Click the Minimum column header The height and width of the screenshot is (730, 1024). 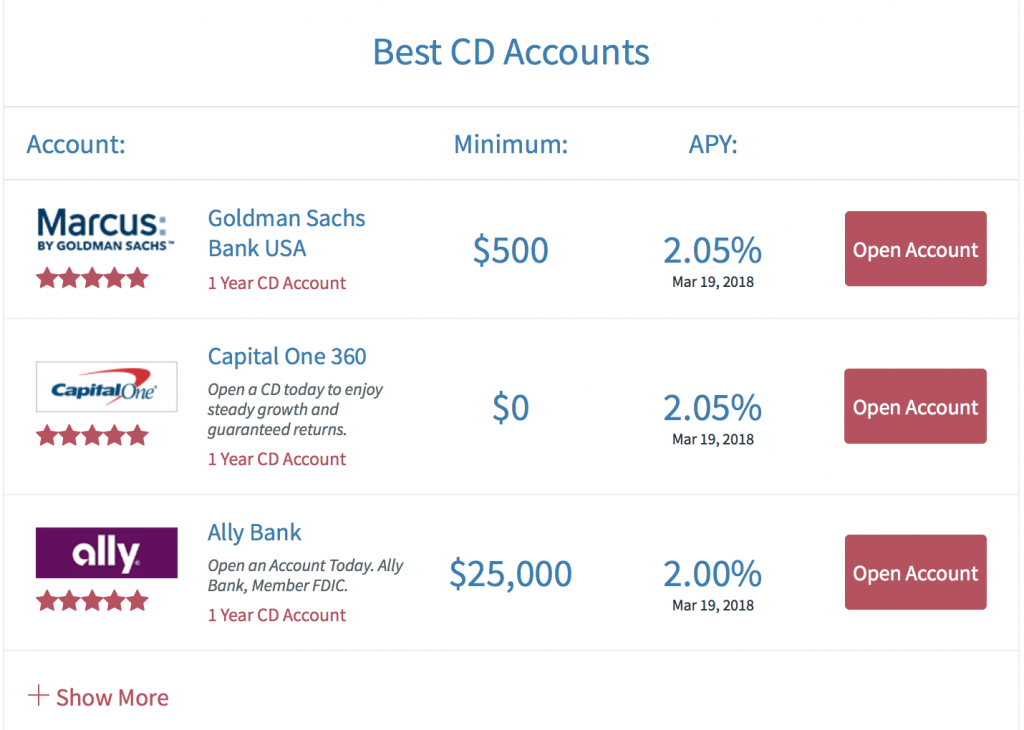tap(511, 144)
